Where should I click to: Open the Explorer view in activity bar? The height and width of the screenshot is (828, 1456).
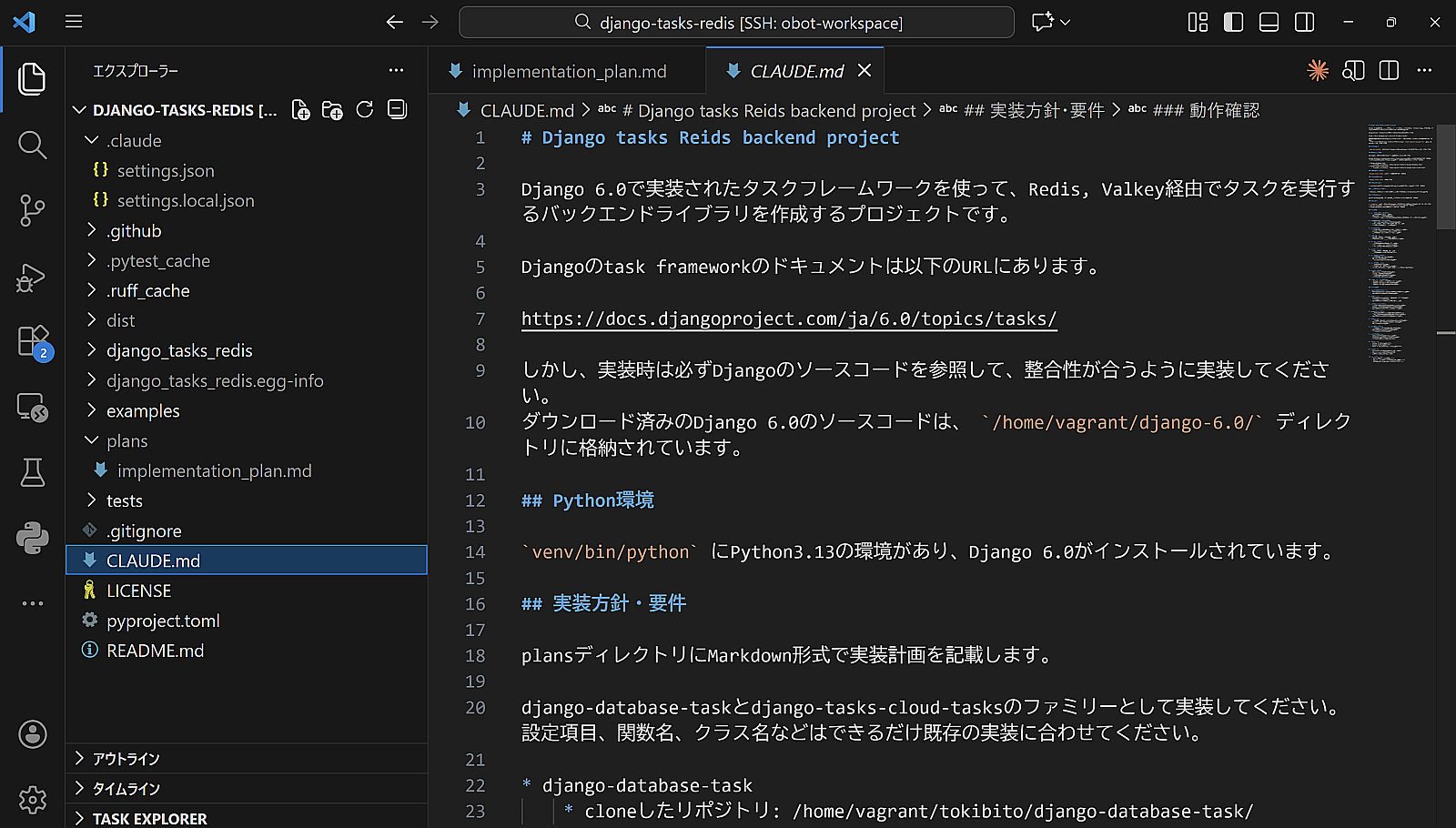[33, 79]
